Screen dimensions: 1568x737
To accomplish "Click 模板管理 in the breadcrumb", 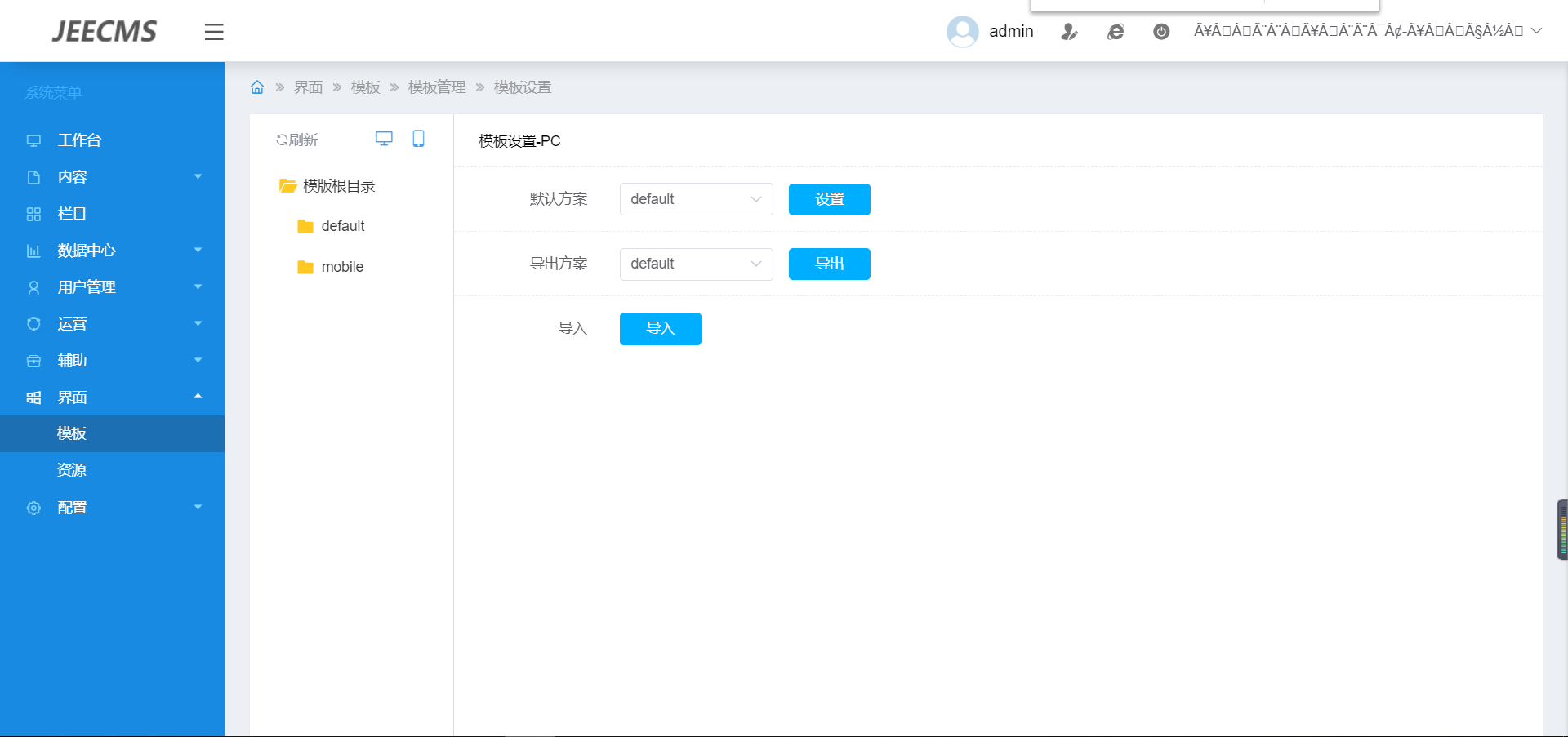I will click(x=437, y=87).
